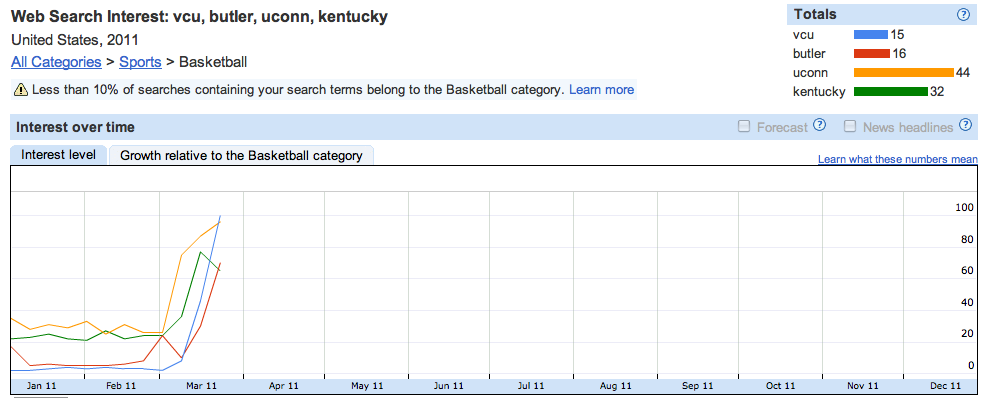Open the All Categories link
This screenshot has width=986, height=398.
point(56,62)
